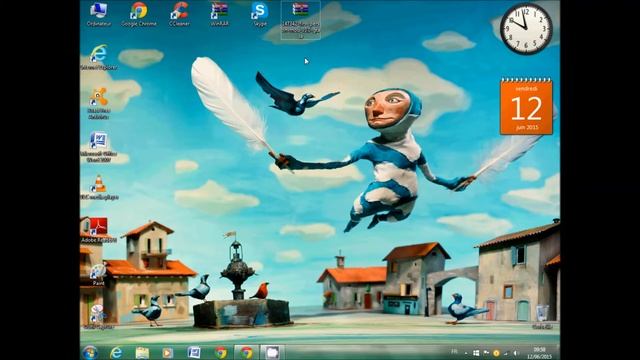Open Windows Media Player from the taskbar
Screen dimensions: 640x360
click(168, 352)
